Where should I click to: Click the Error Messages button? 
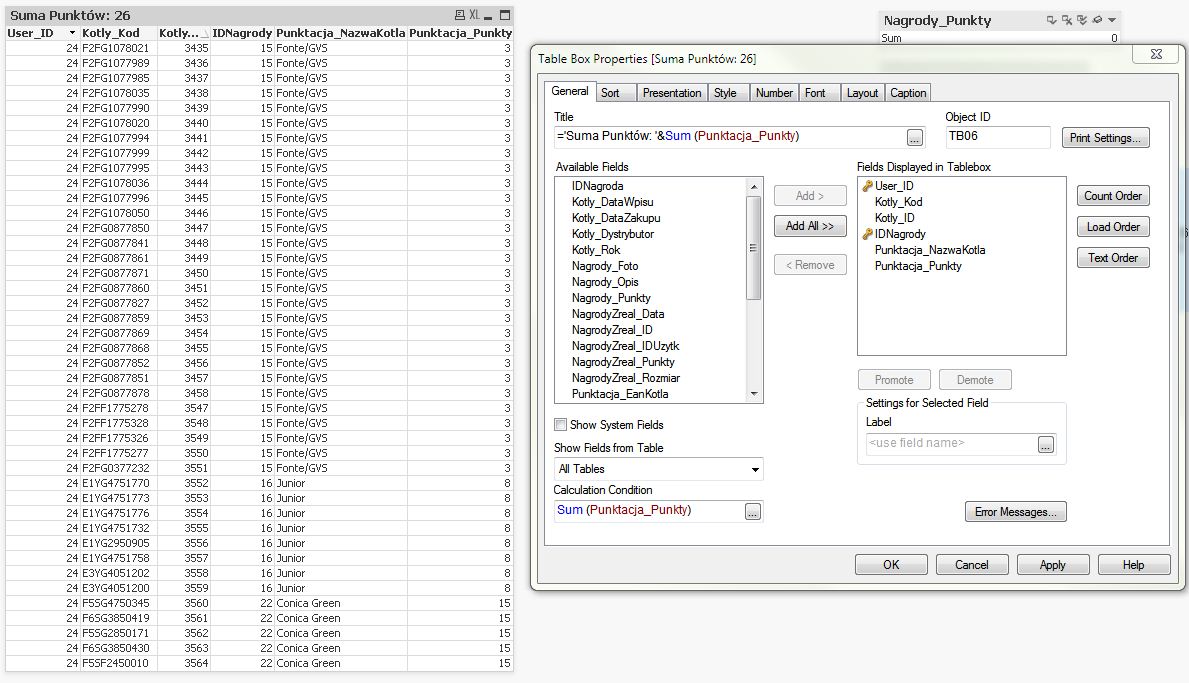(1015, 512)
